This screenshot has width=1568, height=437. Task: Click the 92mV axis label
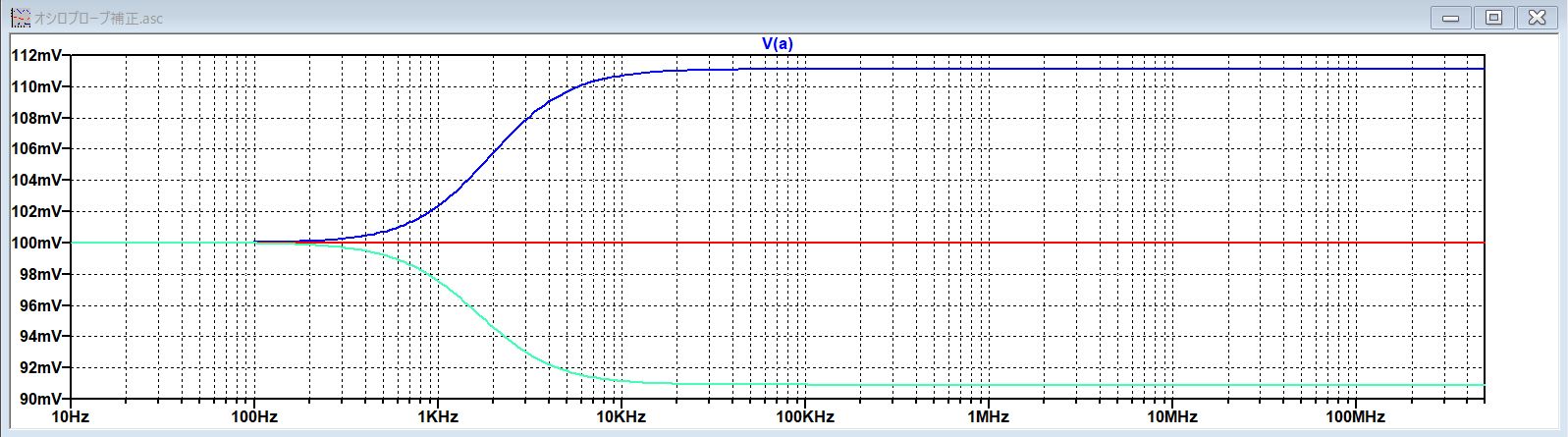(39, 367)
